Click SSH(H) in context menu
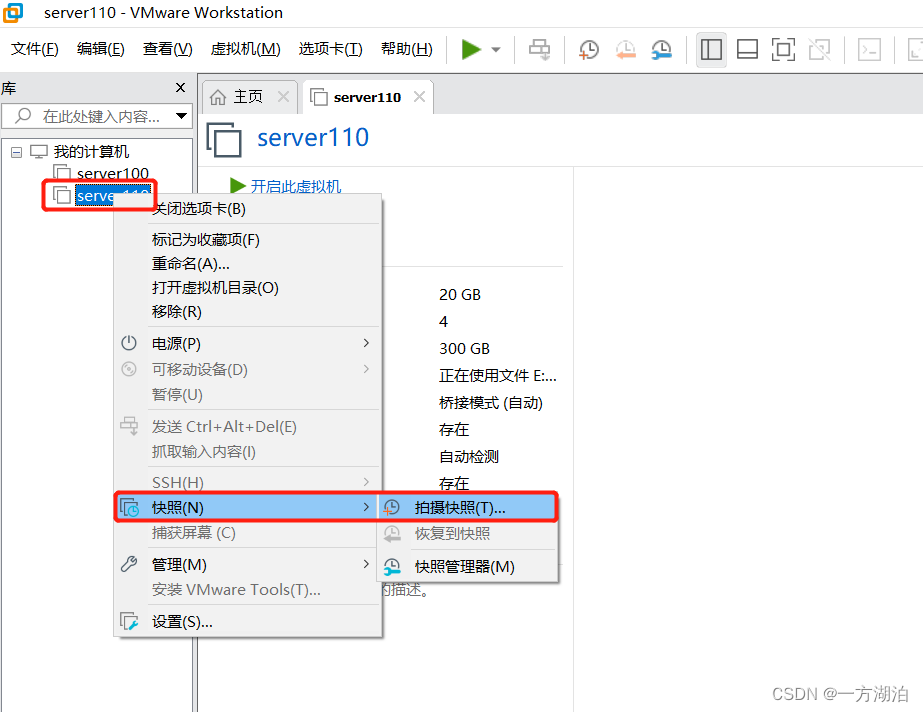Image resolution: width=923 pixels, height=712 pixels. [x=248, y=482]
